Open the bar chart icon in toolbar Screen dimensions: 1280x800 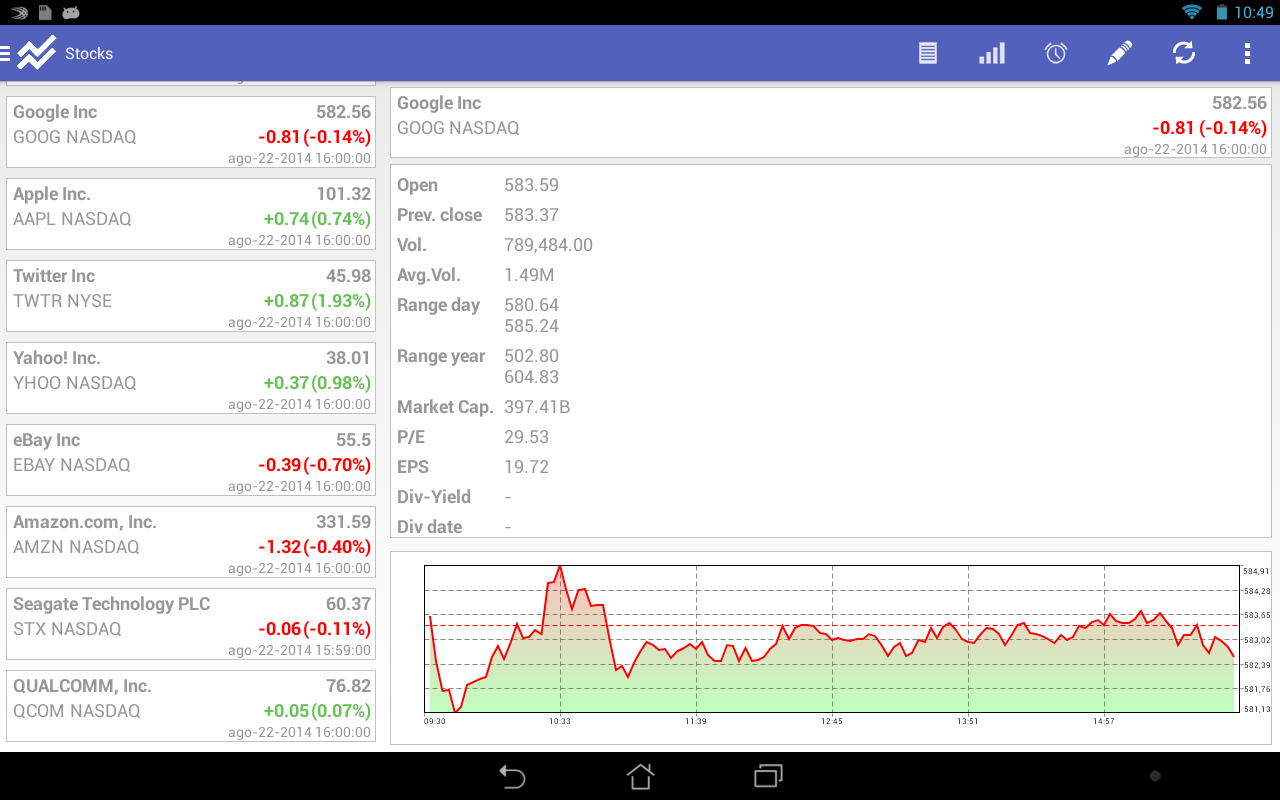coord(992,53)
